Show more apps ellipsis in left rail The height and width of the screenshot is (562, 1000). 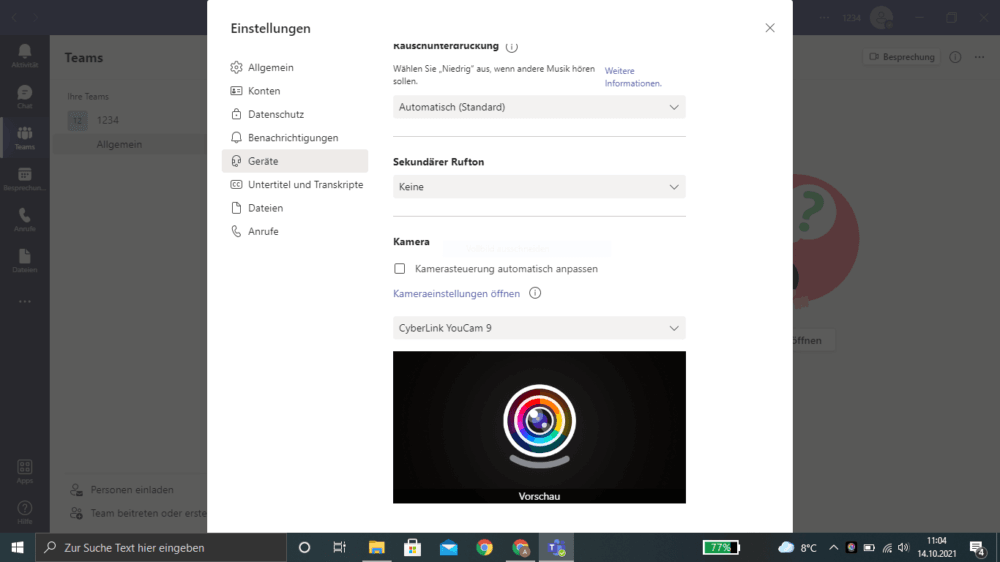click(24, 302)
